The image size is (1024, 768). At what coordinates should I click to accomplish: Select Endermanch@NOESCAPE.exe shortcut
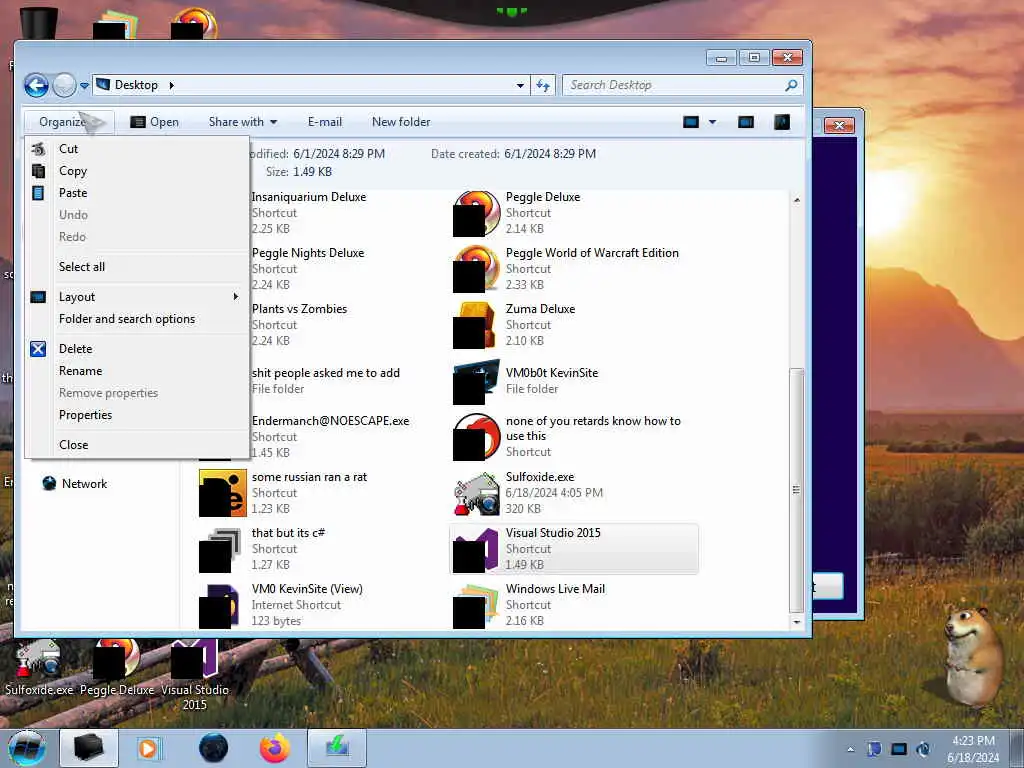[x=330, y=437]
